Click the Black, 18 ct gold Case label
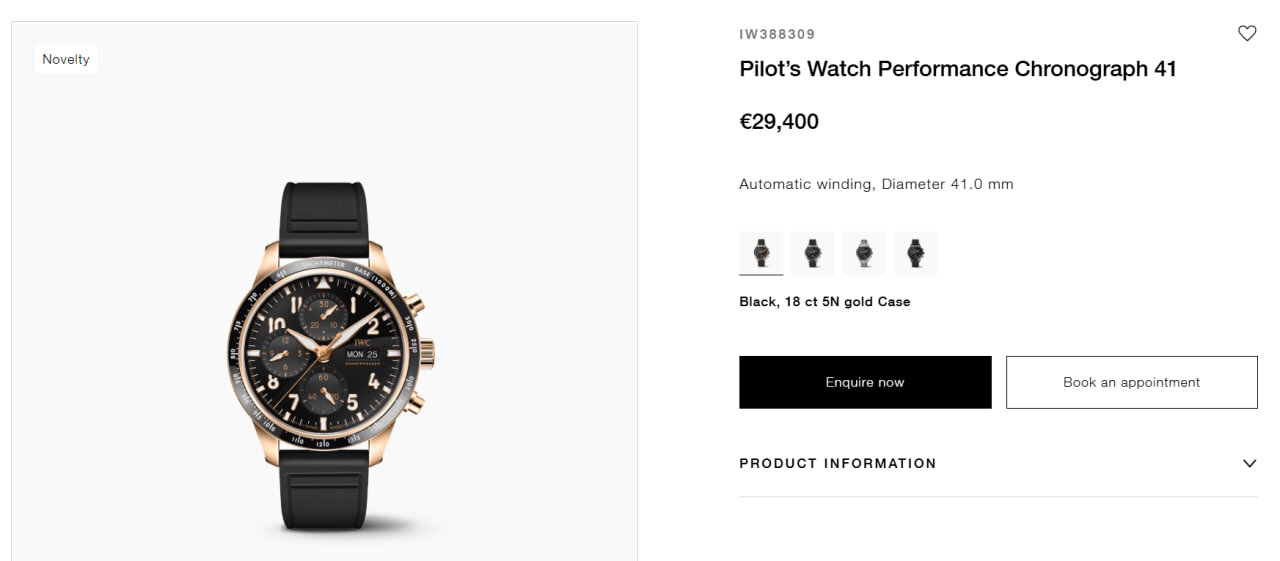1280x561 pixels. 824,301
